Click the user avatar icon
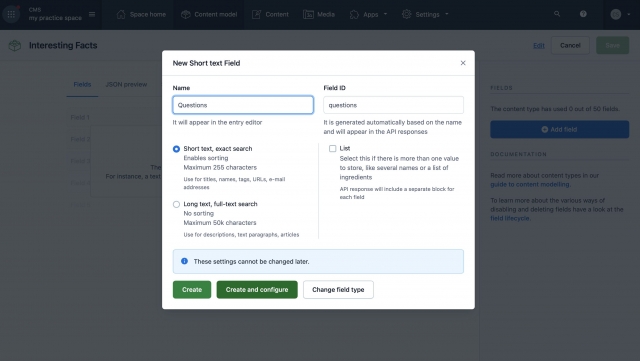 pos(616,14)
